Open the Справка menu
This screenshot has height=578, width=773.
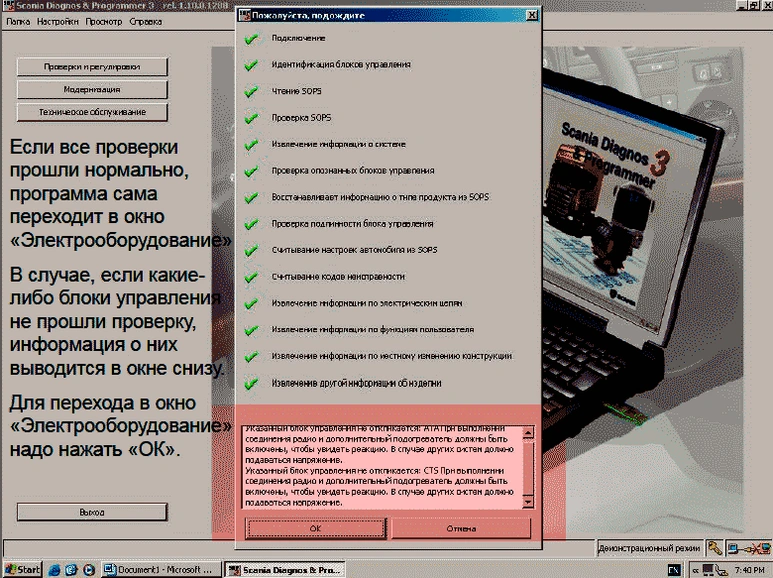coord(146,20)
